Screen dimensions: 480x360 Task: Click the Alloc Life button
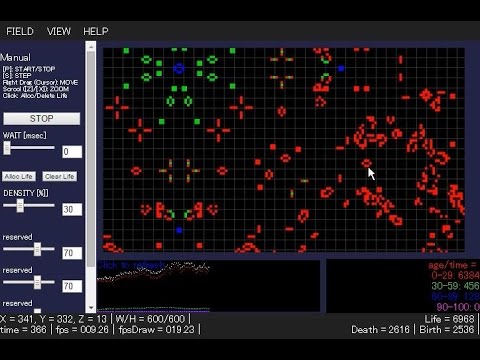point(18,176)
